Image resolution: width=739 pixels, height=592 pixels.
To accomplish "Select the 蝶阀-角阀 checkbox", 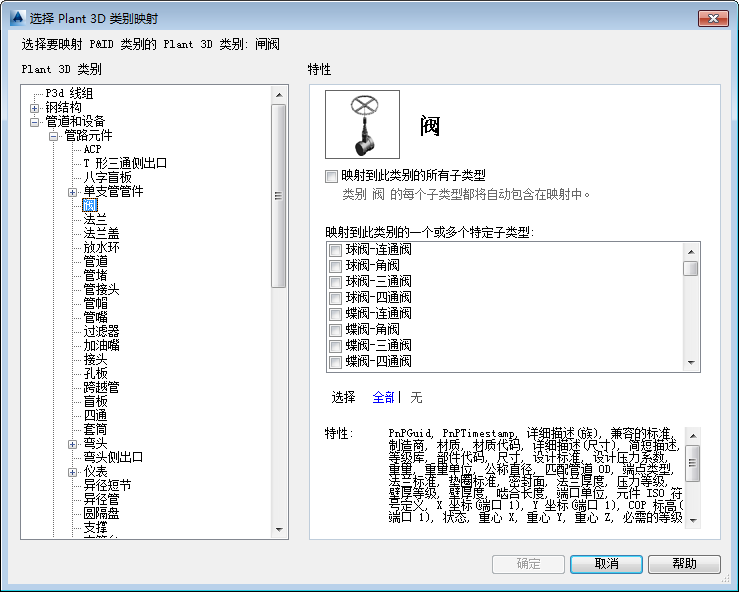I will click(336, 330).
